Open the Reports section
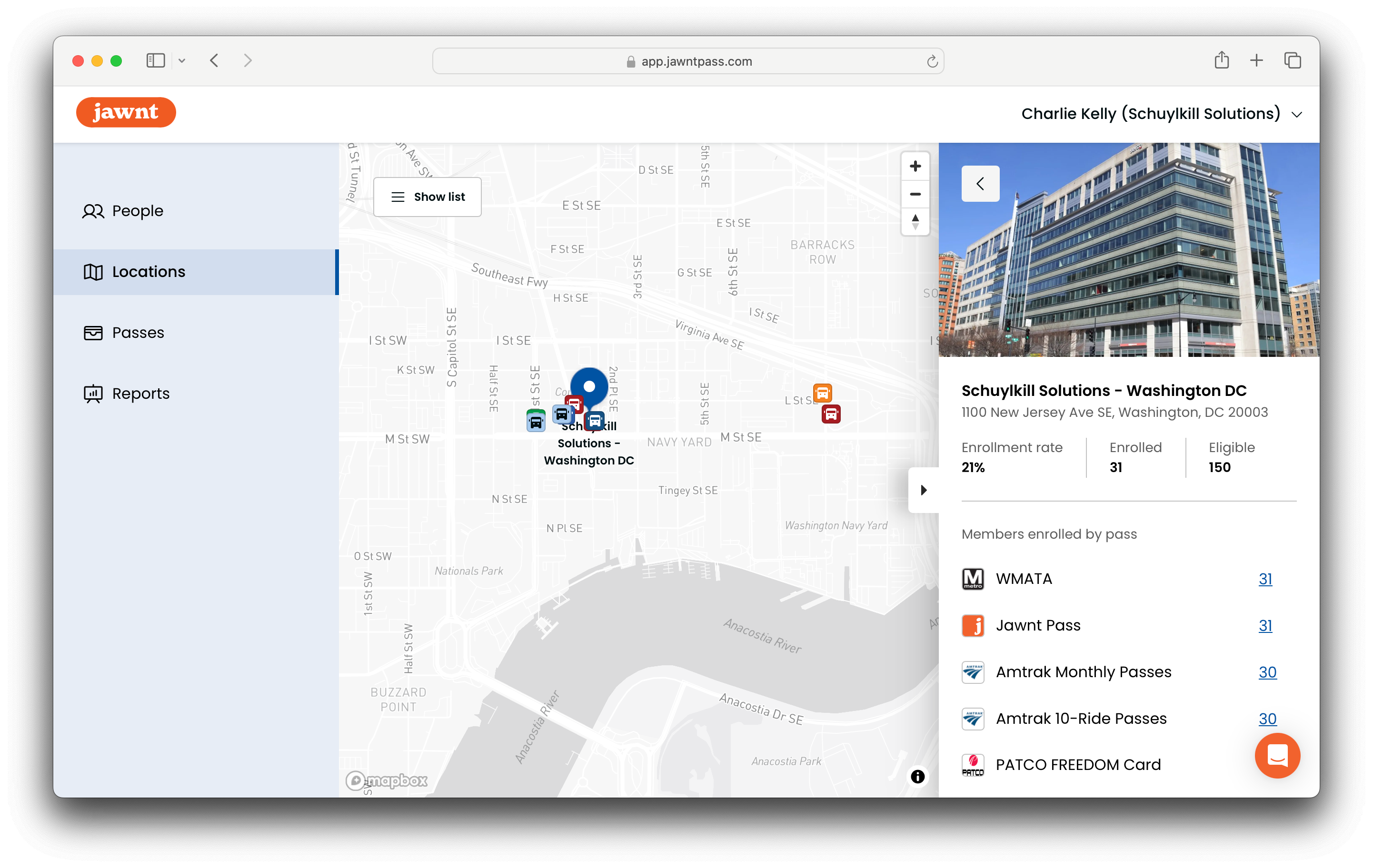Screen dimensions: 1373x868 click(x=196, y=393)
